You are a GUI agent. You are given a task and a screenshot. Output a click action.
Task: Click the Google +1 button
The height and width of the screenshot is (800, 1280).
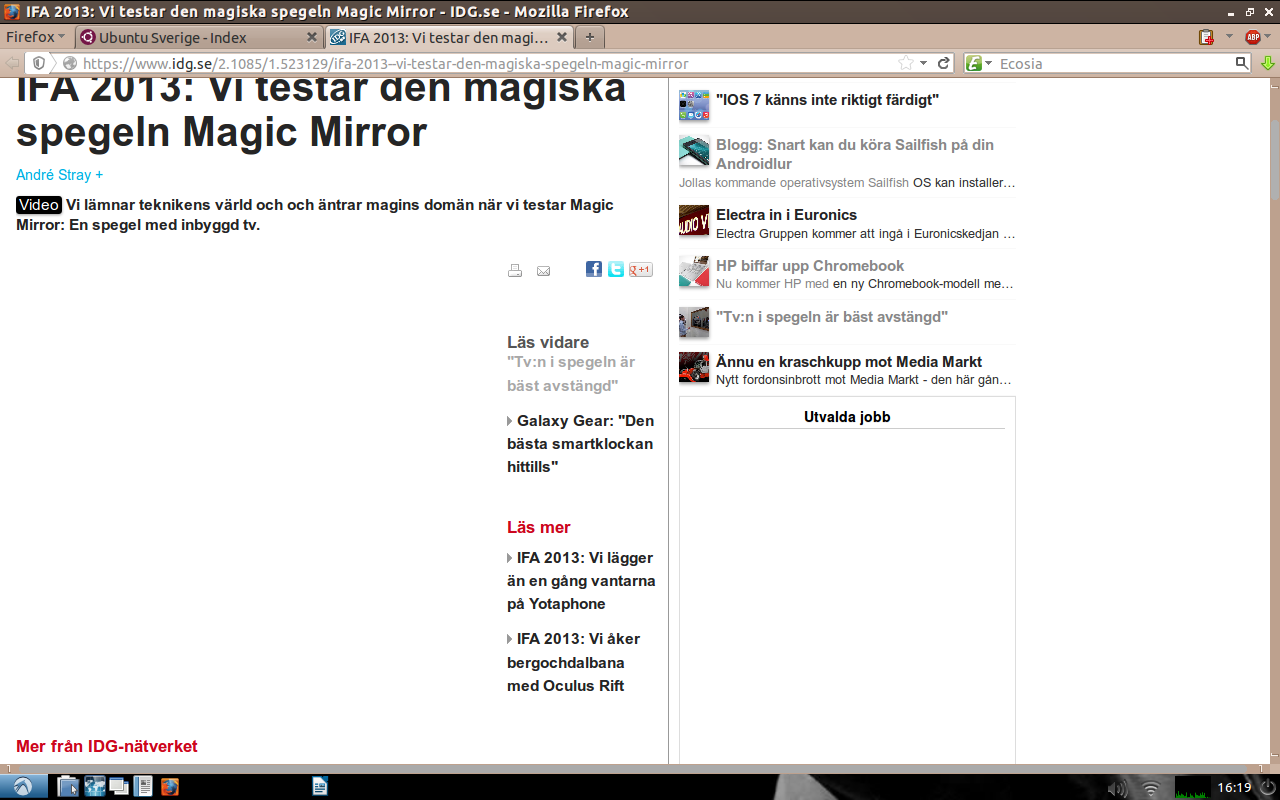click(641, 269)
